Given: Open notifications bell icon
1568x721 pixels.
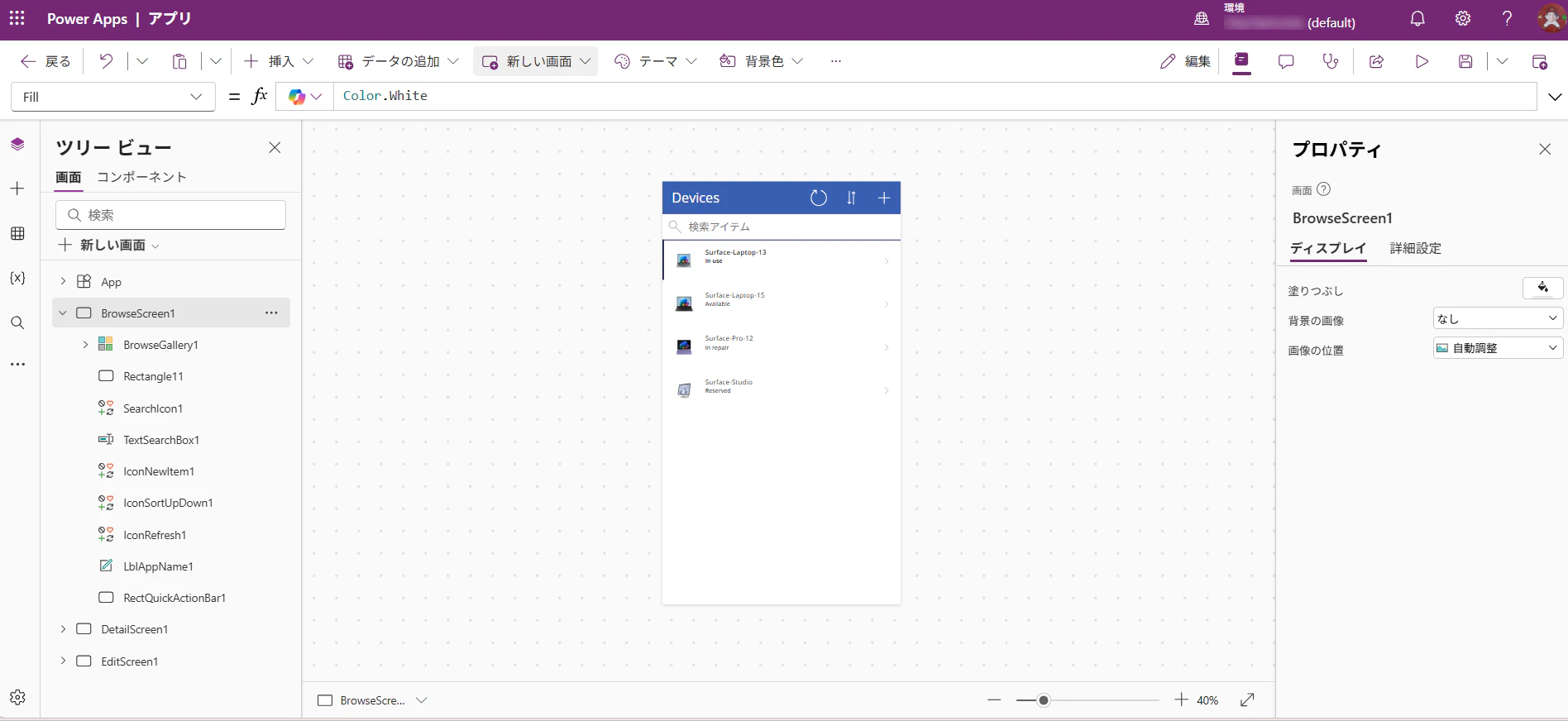Looking at the screenshot, I should coord(1417,19).
